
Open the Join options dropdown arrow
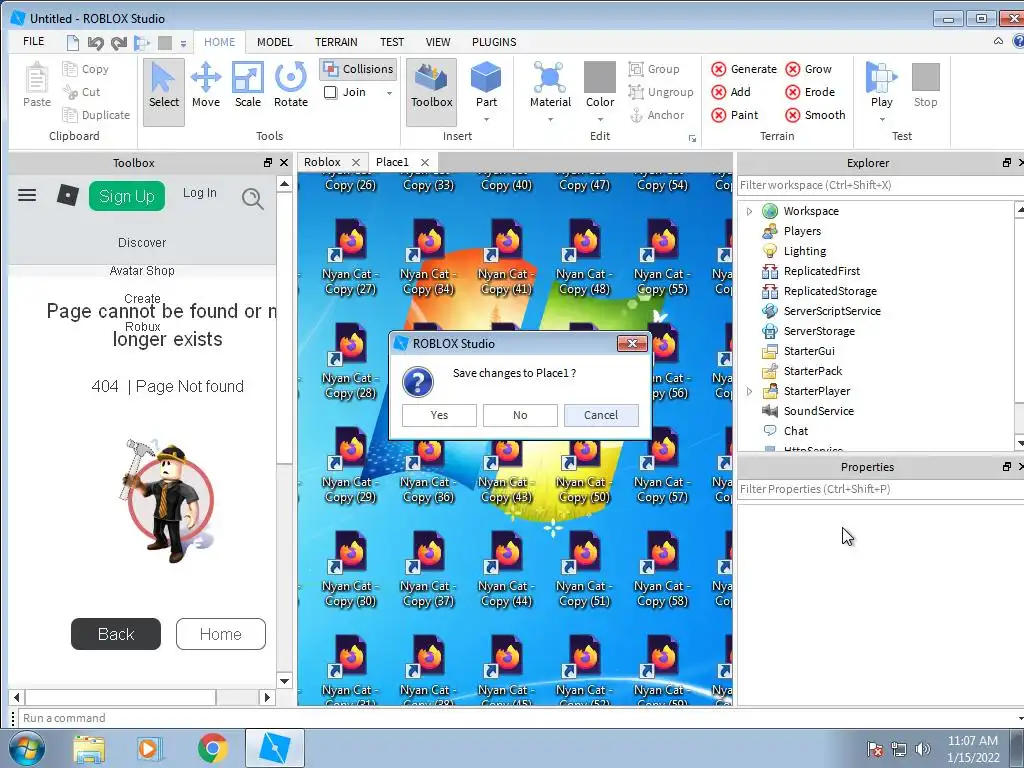[x=389, y=93]
